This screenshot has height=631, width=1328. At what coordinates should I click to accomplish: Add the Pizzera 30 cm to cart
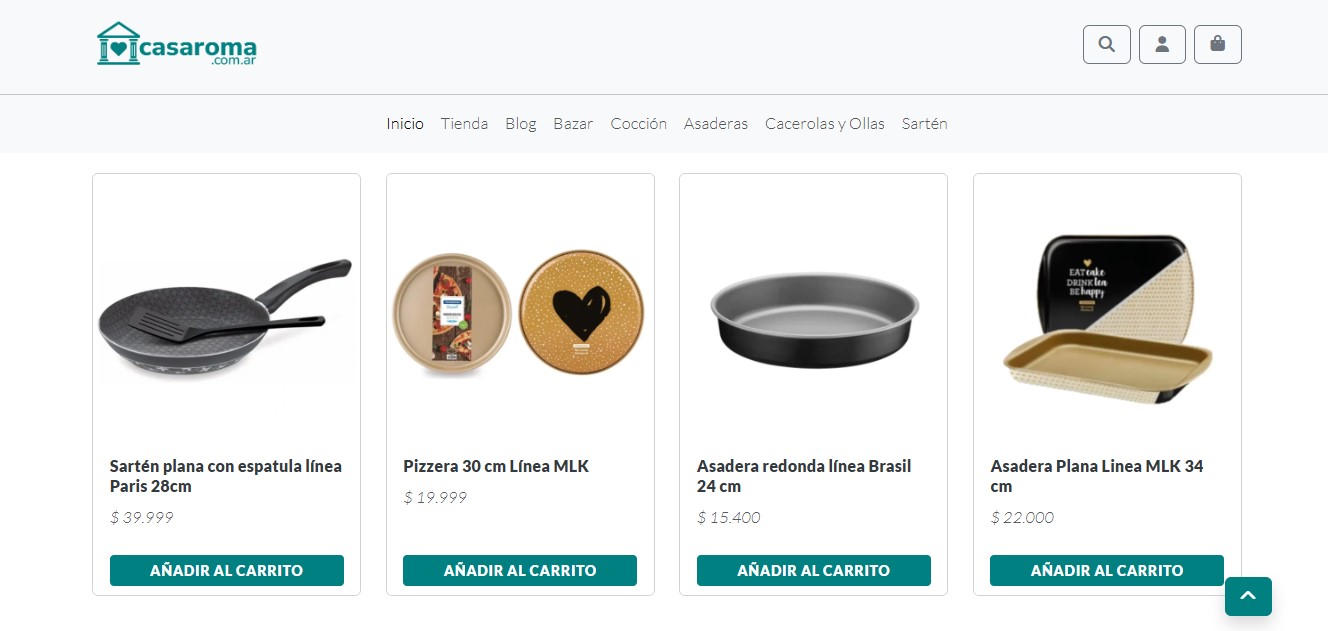coord(520,570)
